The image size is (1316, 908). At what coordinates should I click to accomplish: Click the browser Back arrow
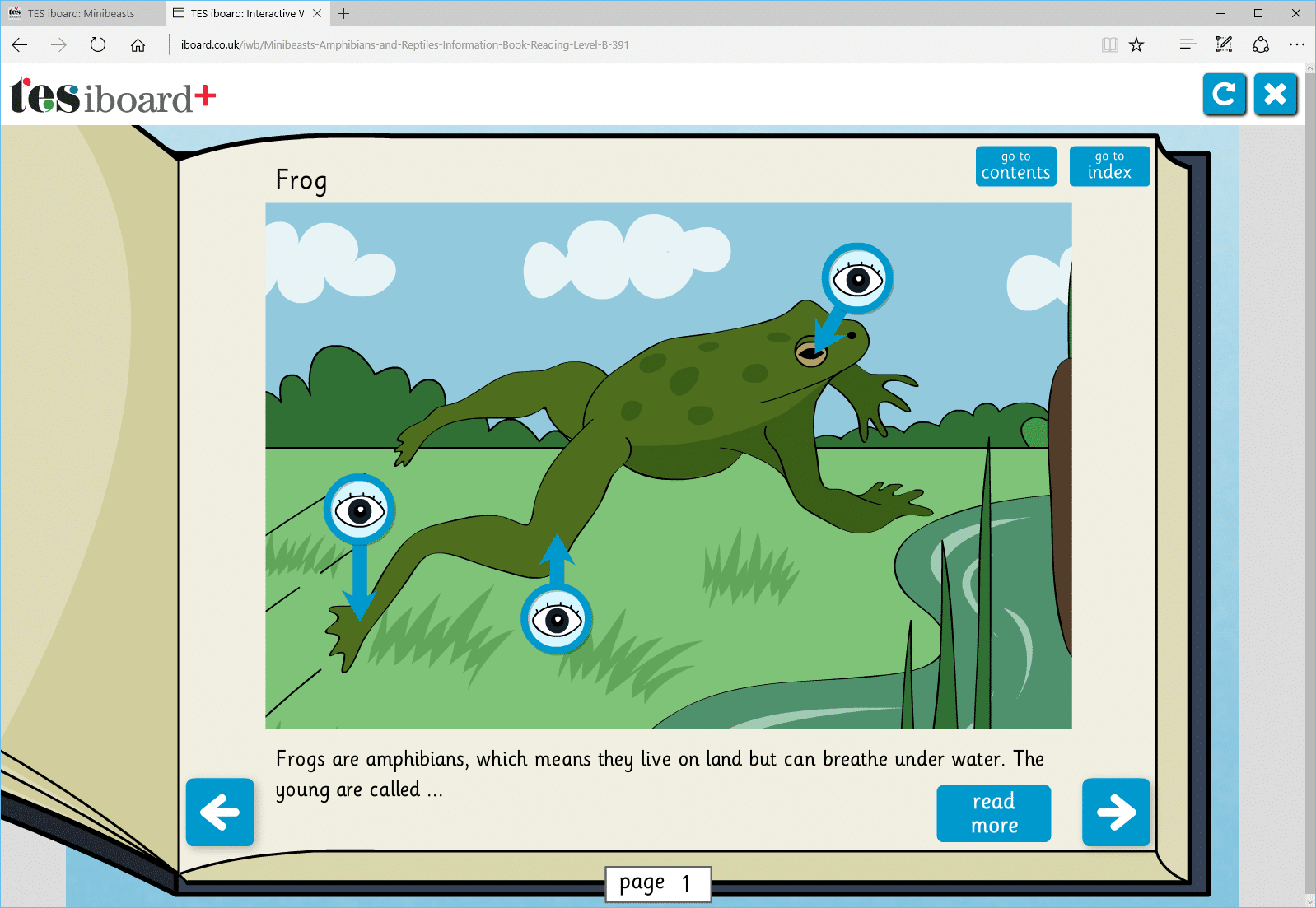(20, 45)
